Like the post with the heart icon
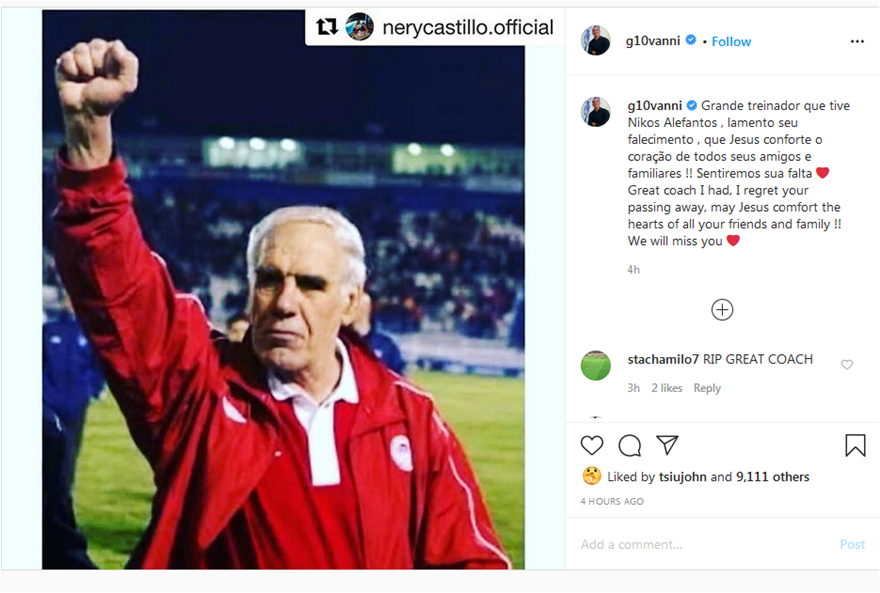 tap(592, 445)
